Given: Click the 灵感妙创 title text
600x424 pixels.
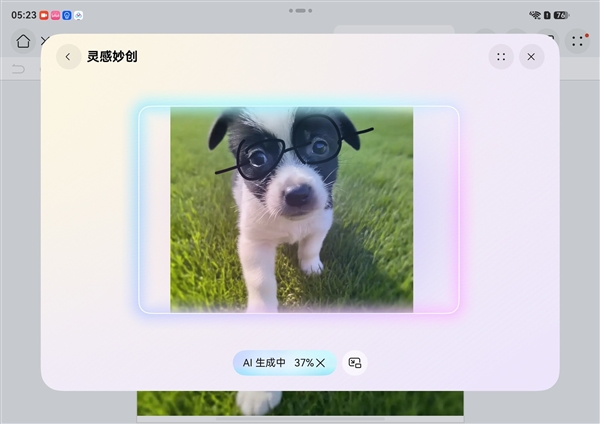Looking at the screenshot, I should point(112,57).
